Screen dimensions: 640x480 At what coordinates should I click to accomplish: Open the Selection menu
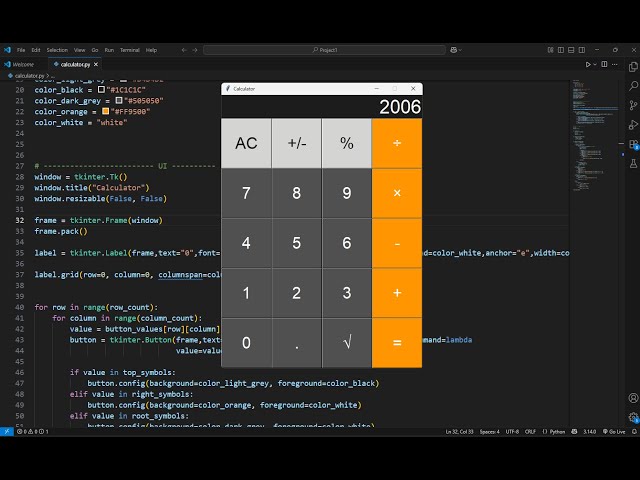tap(57, 50)
